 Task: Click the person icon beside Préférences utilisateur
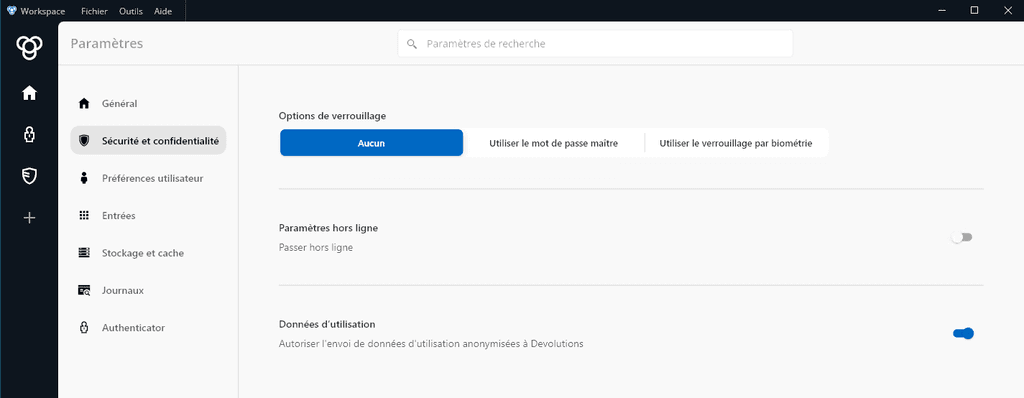(84, 178)
